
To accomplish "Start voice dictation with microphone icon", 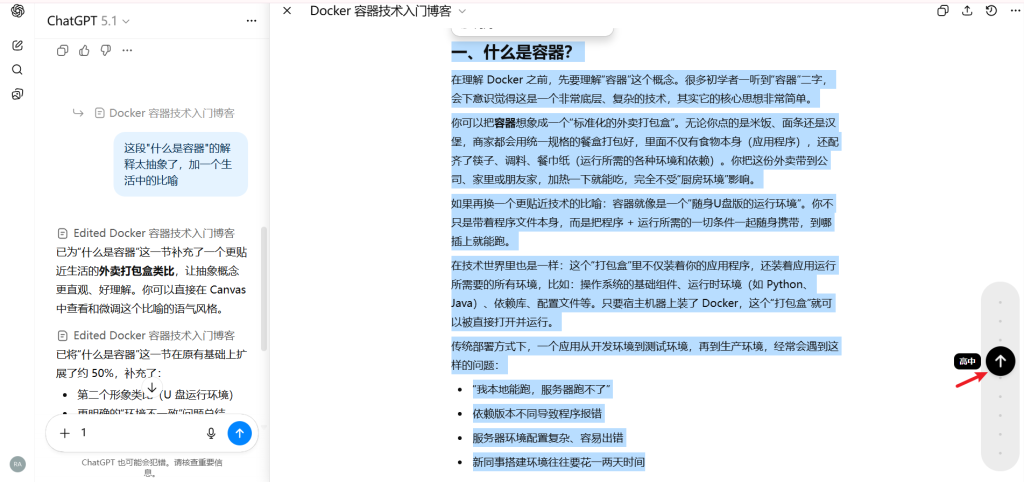I will (211, 433).
